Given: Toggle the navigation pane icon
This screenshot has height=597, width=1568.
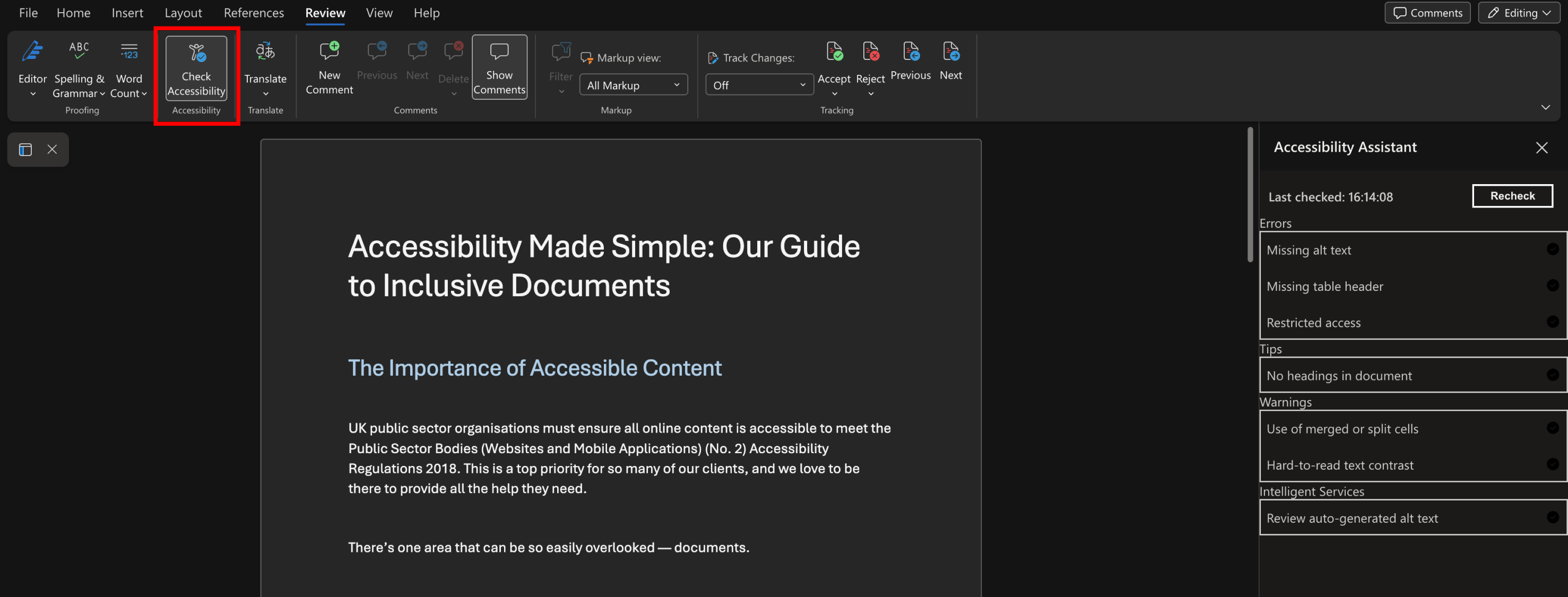Looking at the screenshot, I should 25,150.
